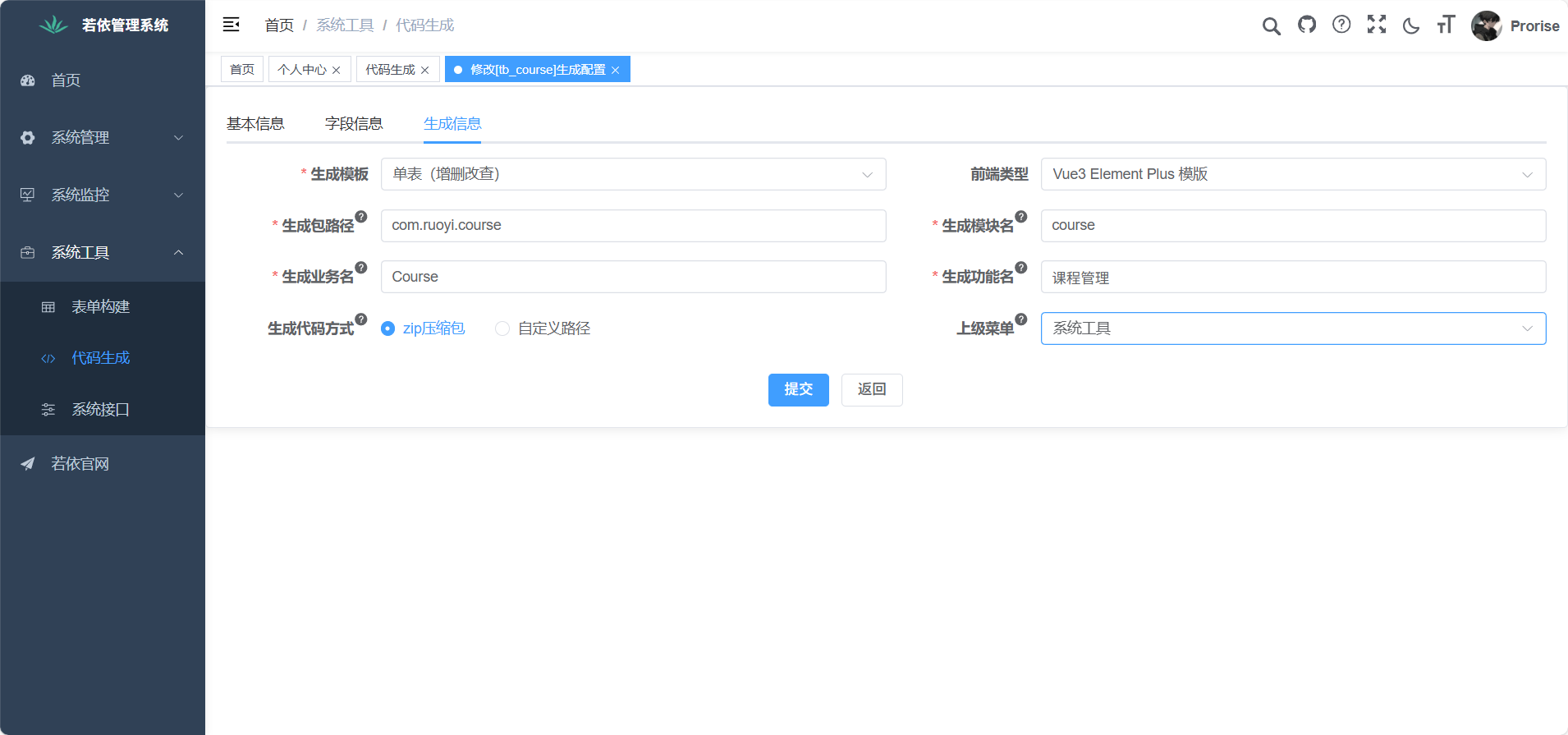Screen dimensions: 1568x735
Task: Expand the 系统管理 sidebar menu
Action: tap(103, 138)
